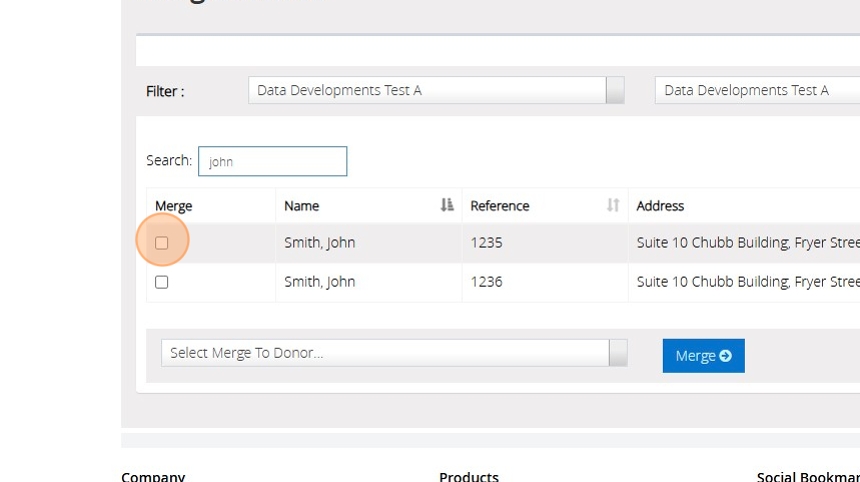Click the blue Merge button
Screen dimensions: 860x482
(x=704, y=356)
